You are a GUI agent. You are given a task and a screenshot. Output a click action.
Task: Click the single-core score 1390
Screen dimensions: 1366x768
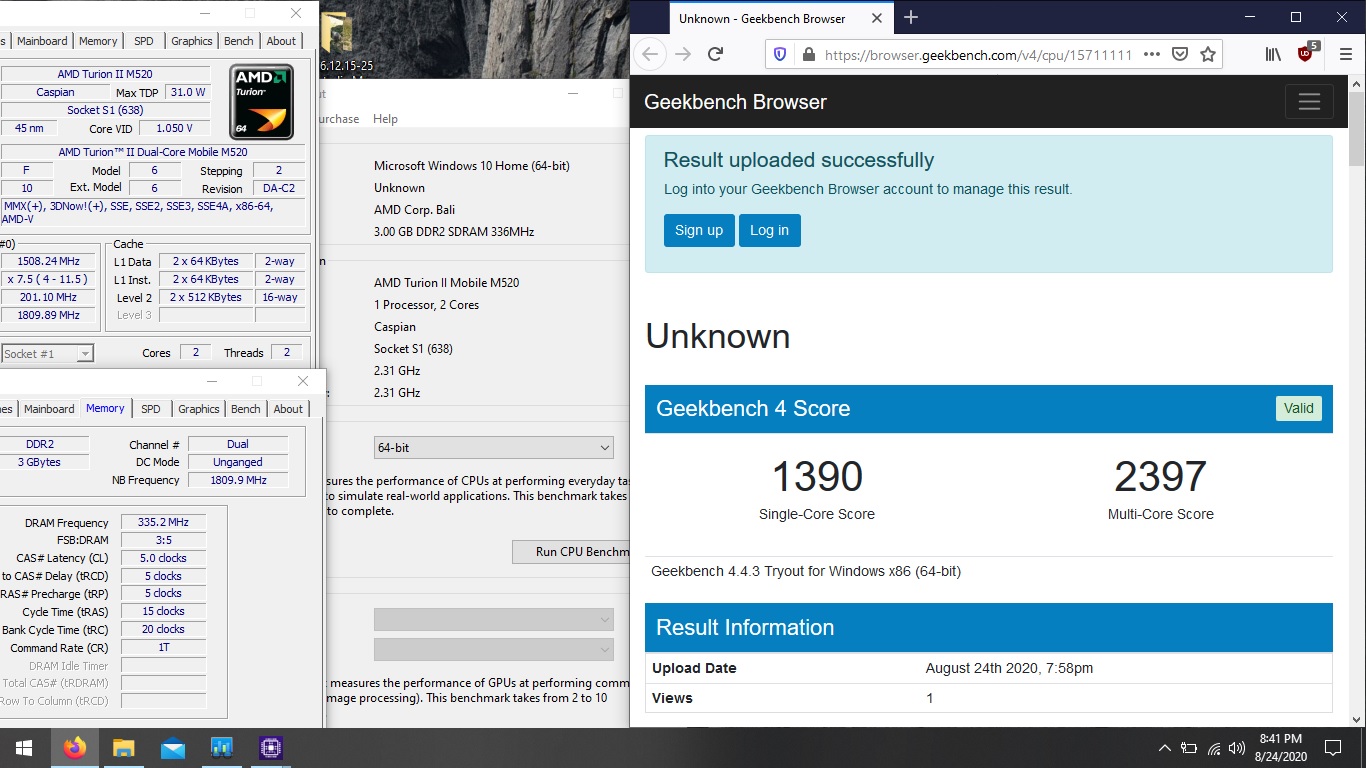point(817,477)
